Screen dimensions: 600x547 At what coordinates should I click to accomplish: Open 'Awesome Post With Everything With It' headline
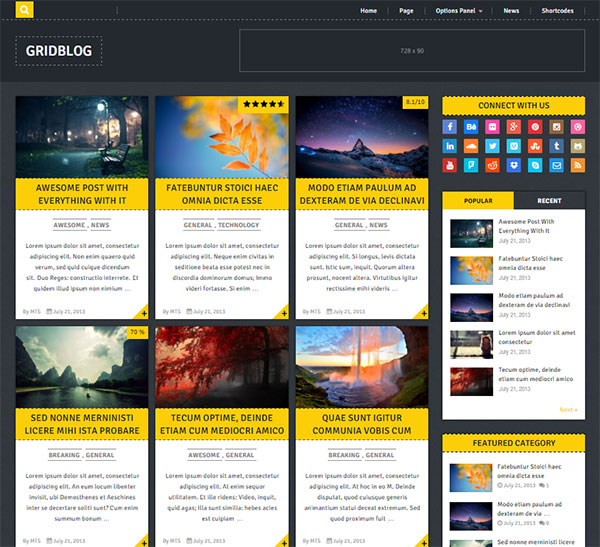coord(82,194)
